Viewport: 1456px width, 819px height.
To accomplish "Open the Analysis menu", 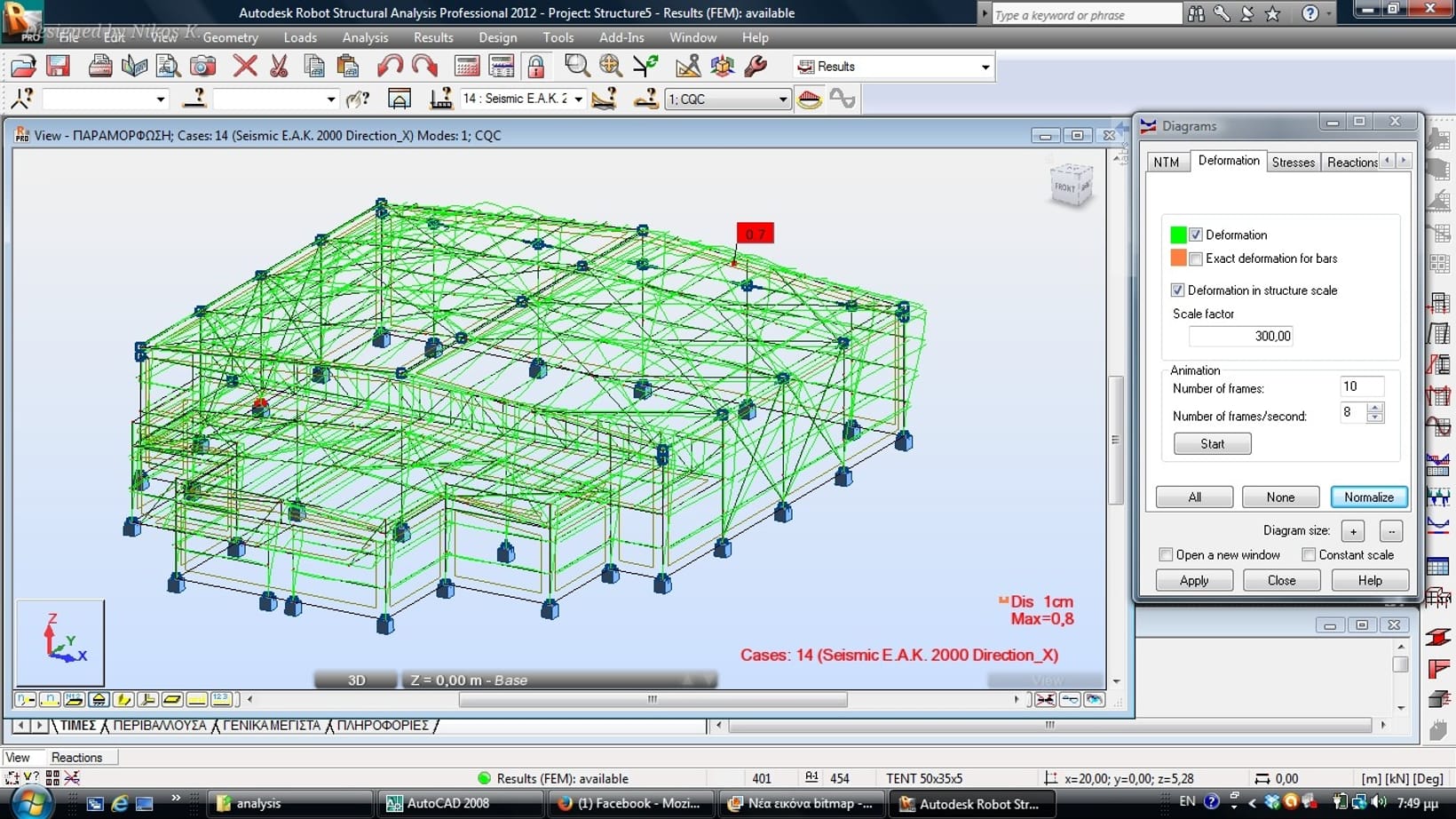I will click(365, 37).
